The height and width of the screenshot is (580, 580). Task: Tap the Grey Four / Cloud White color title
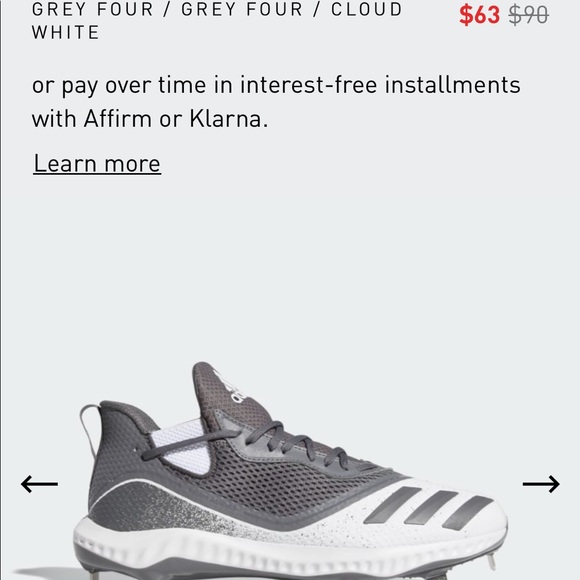217,21
